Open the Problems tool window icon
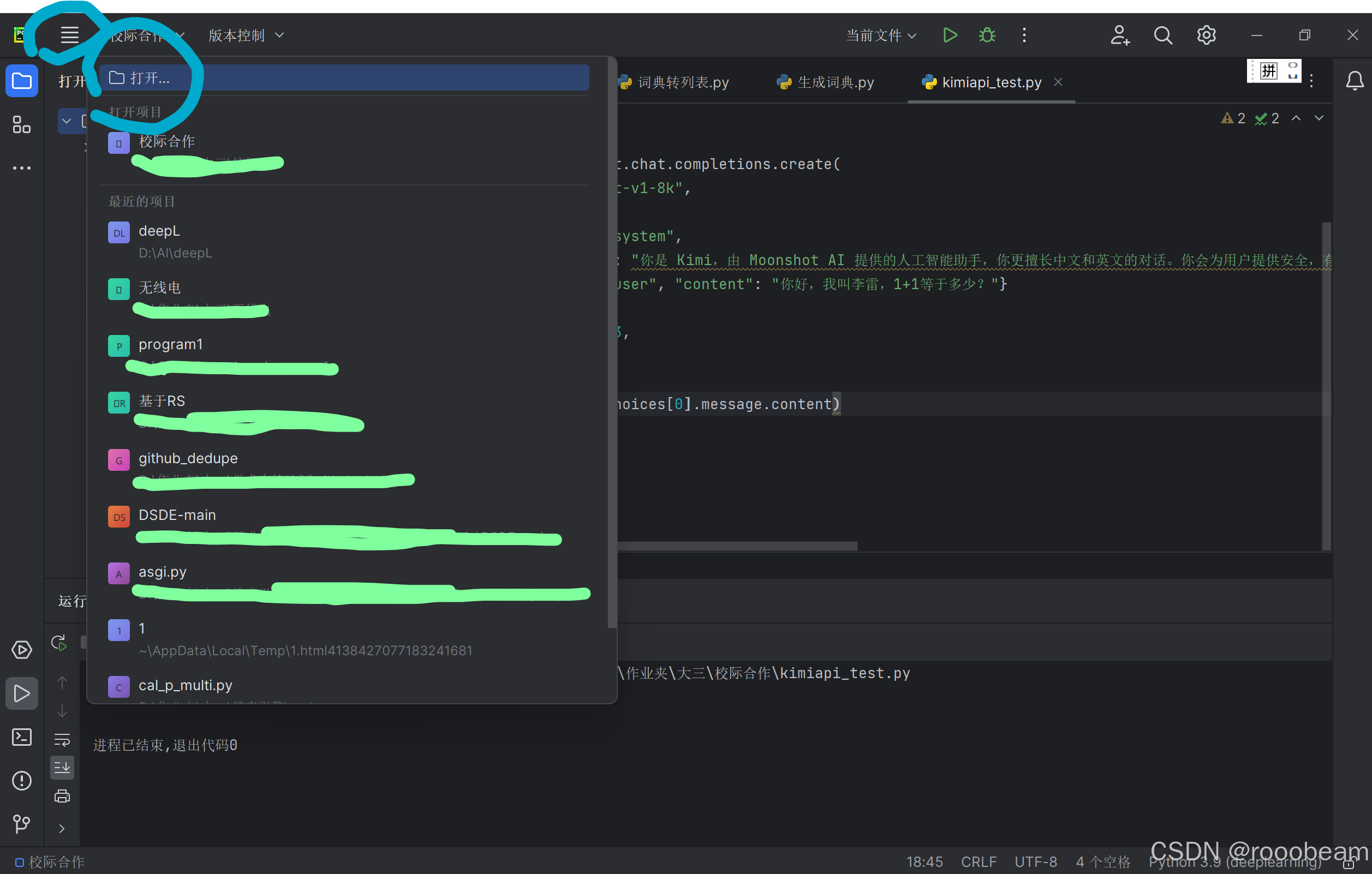 click(22, 780)
